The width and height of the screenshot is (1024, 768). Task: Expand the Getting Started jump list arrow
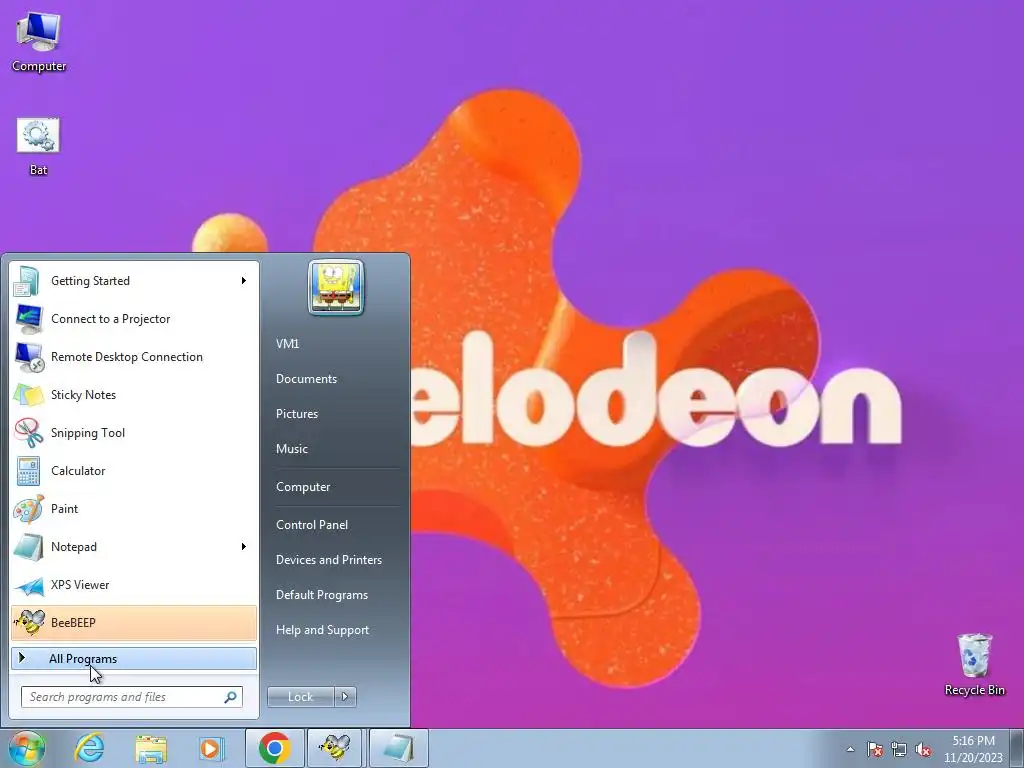point(244,281)
